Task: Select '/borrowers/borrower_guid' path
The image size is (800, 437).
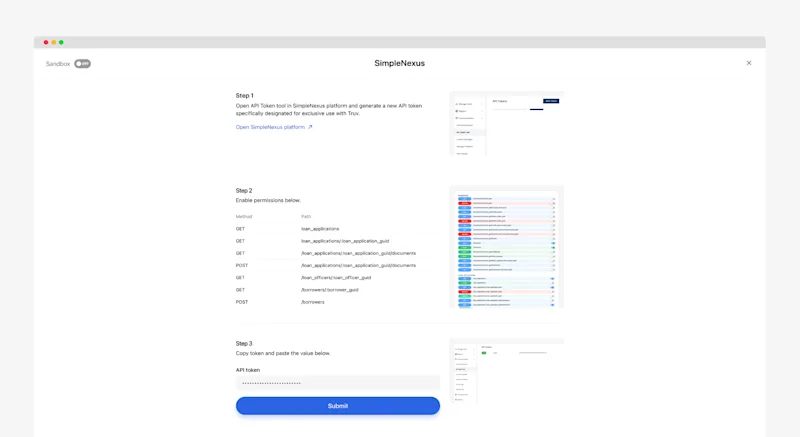Action: (330, 290)
